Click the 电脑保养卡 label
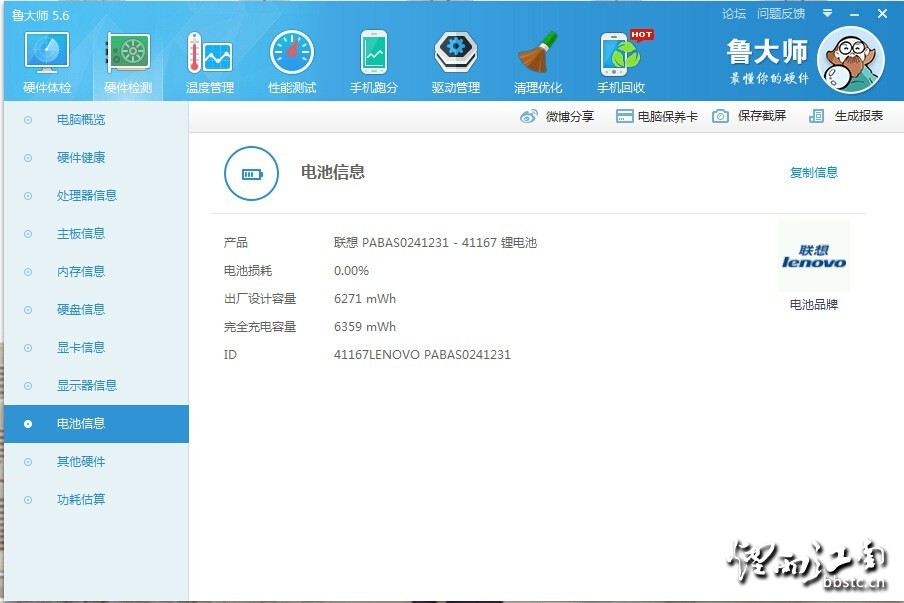 668,116
